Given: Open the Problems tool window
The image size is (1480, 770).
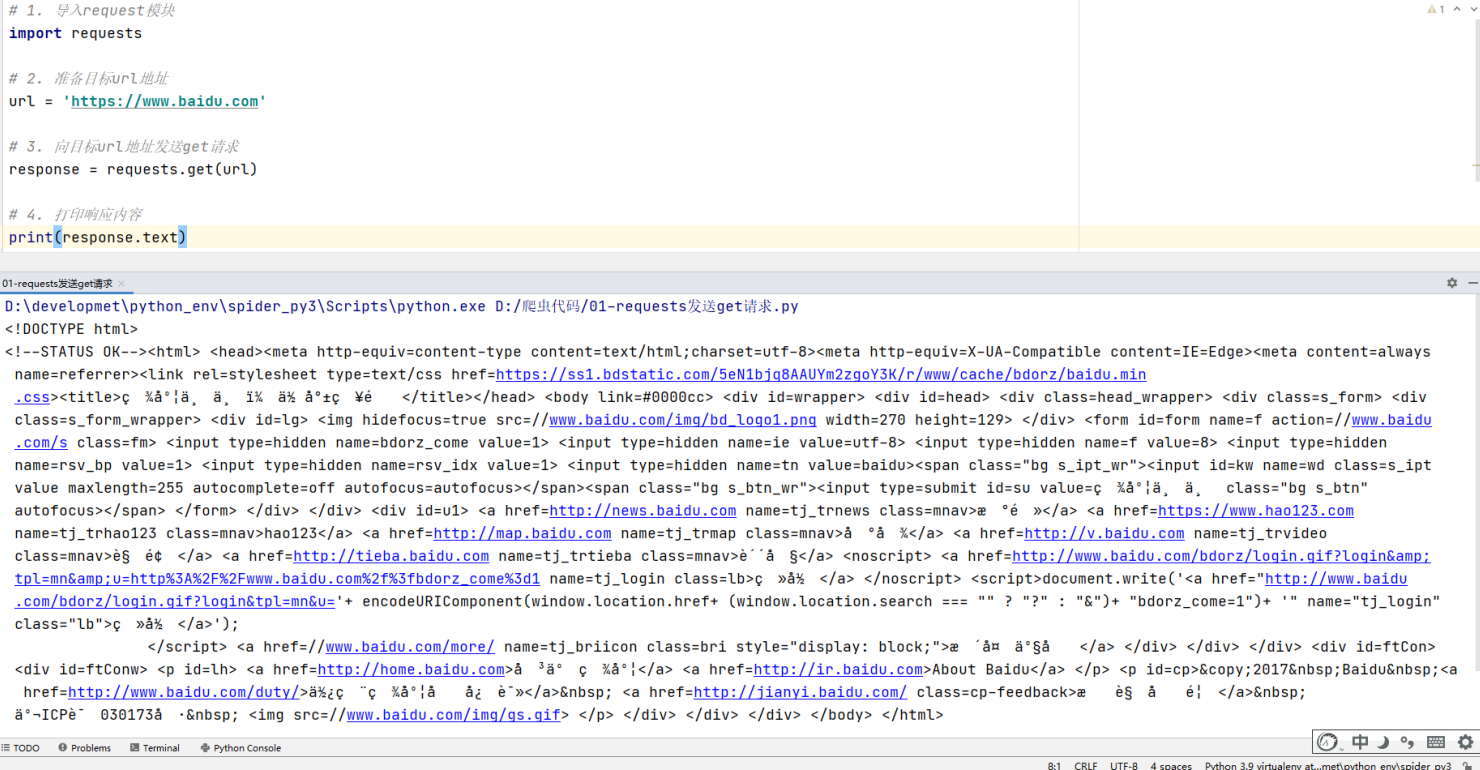Looking at the screenshot, I should (x=85, y=748).
